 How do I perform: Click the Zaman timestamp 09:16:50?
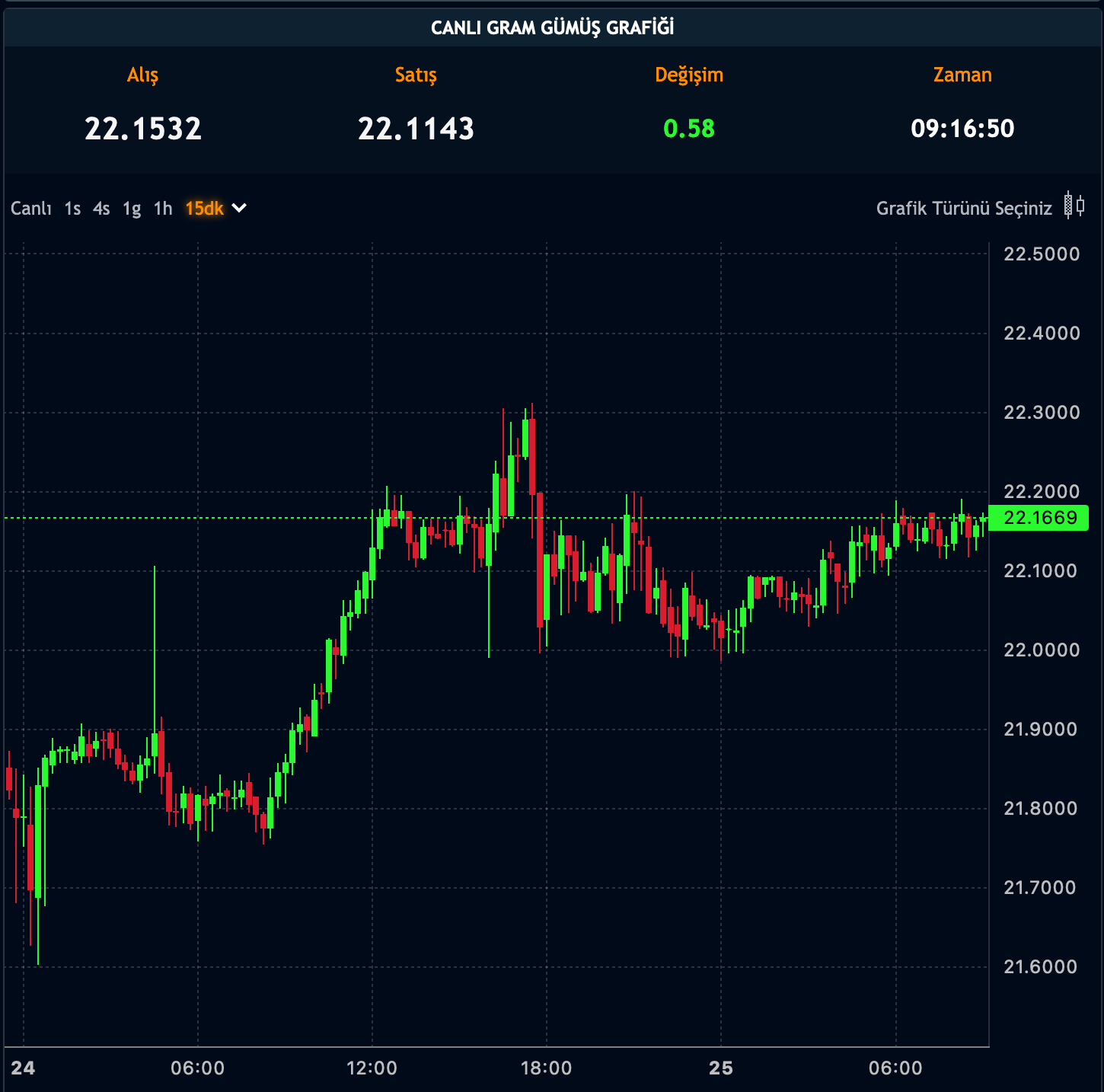(x=962, y=129)
